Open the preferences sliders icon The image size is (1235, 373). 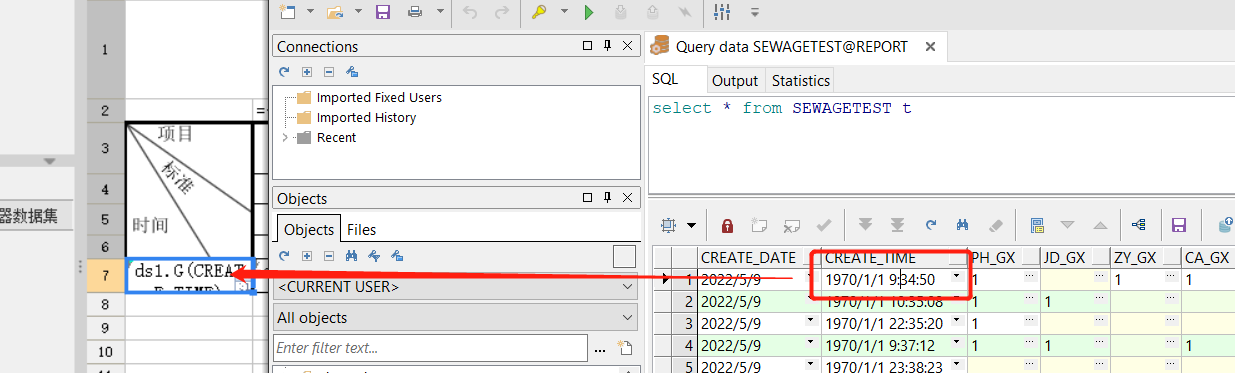click(722, 12)
